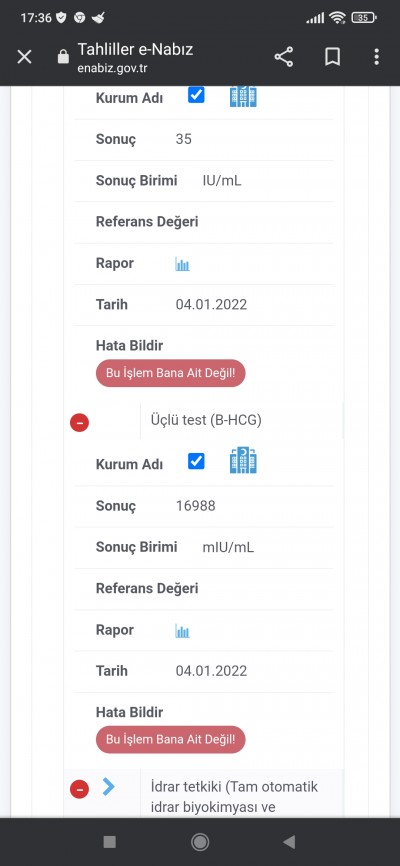Bookmark the e-Nabız page
This screenshot has height=866, width=400.
pyautogui.click(x=332, y=57)
